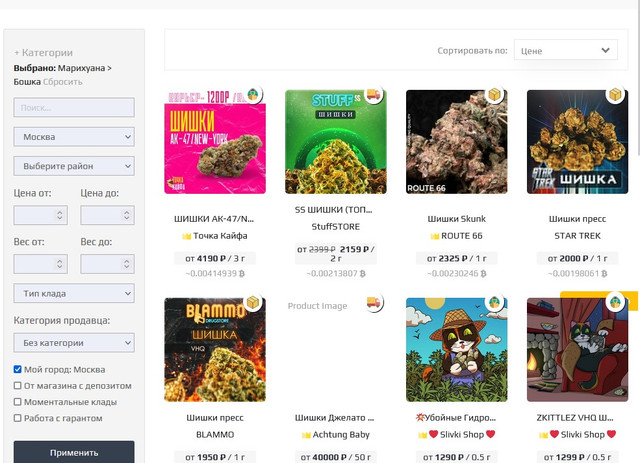Click the courier badge icon on the Убойные Гидро card
This screenshot has height=463, width=640.
click(495, 303)
